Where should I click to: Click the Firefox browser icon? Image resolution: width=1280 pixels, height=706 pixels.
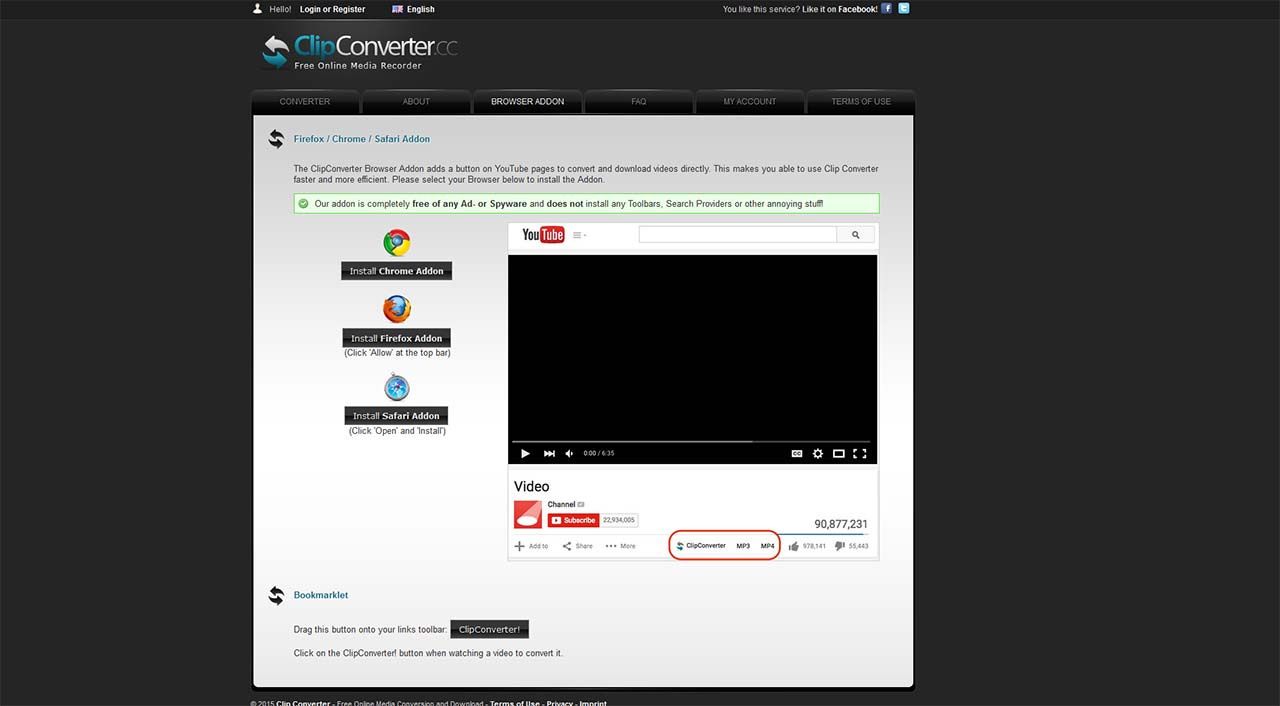397,309
